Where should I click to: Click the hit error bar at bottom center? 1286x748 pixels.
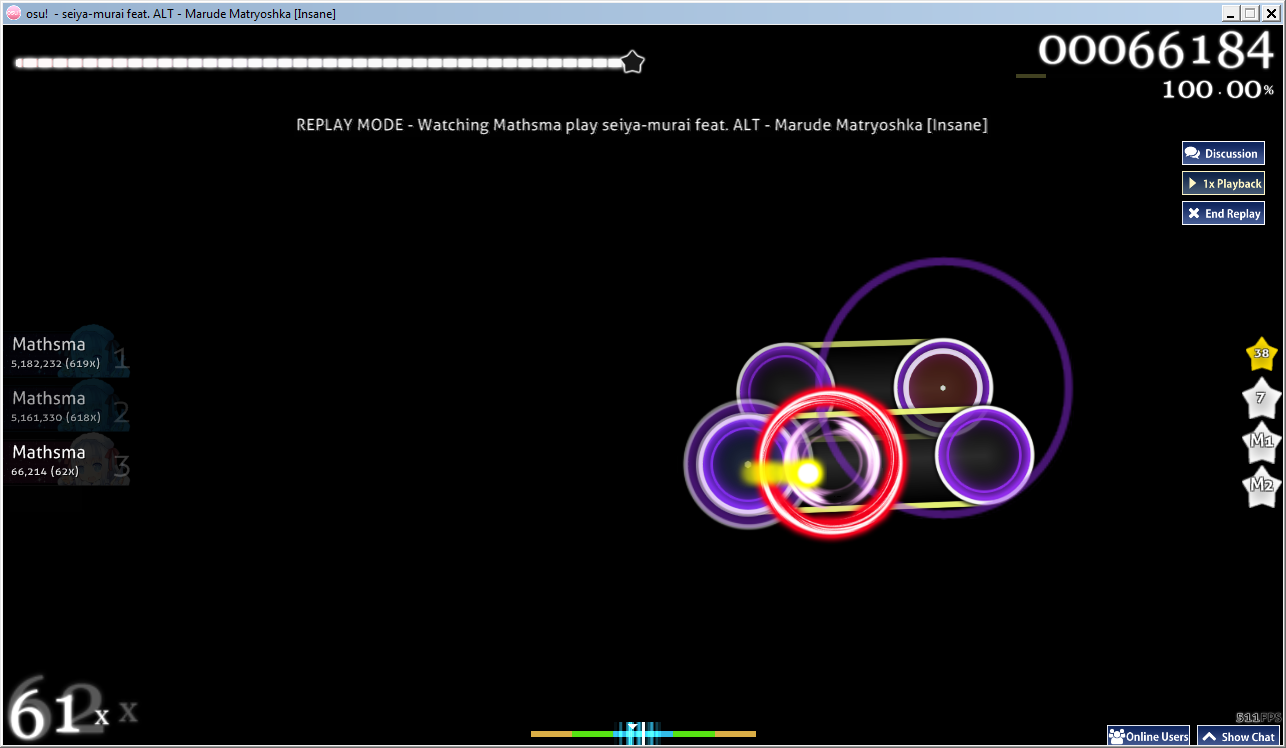pos(643,734)
